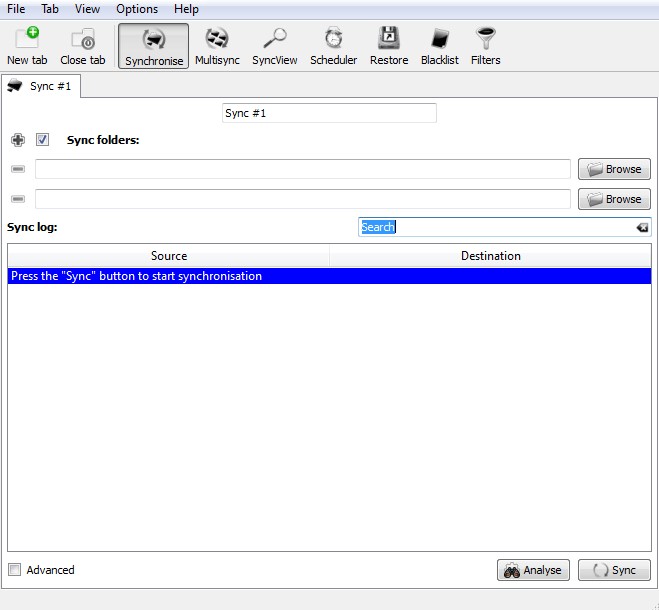
Task: Open the Restore tool
Action: pos(388,46)
